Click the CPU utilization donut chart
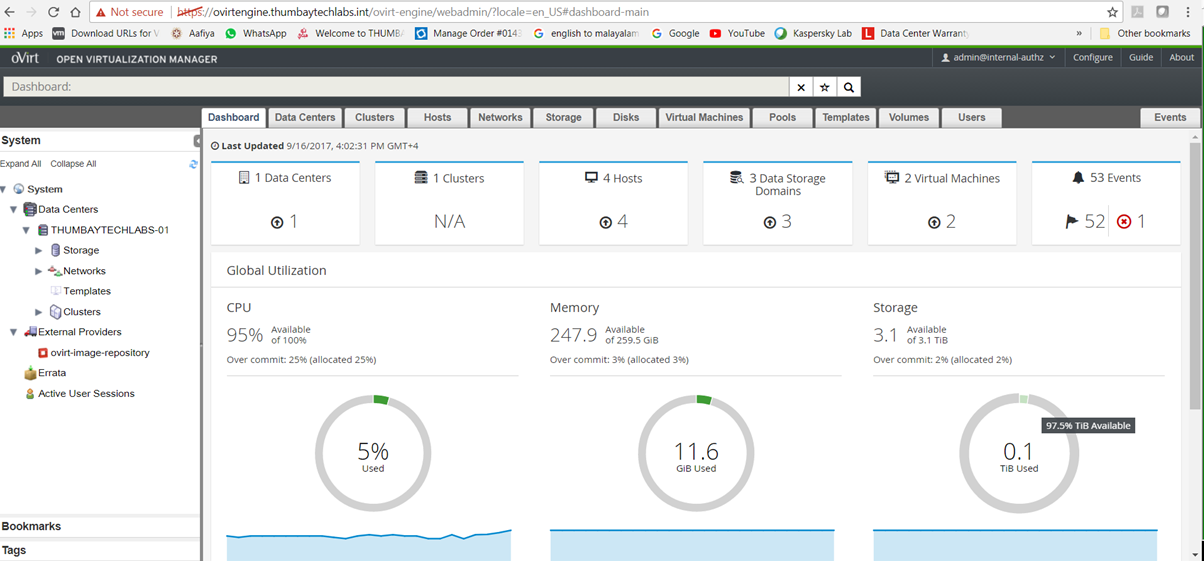Viewport: 1204px width, 561px height. click(373, 453)
